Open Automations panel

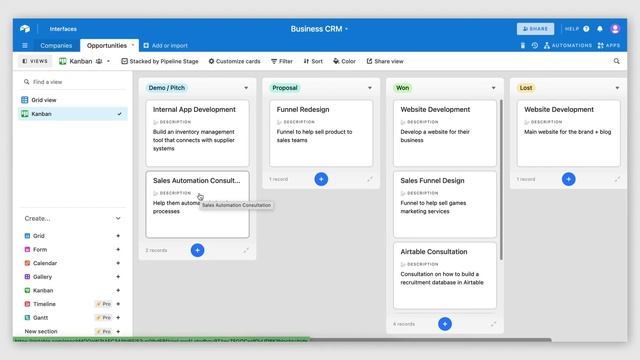tap(567, 45)
